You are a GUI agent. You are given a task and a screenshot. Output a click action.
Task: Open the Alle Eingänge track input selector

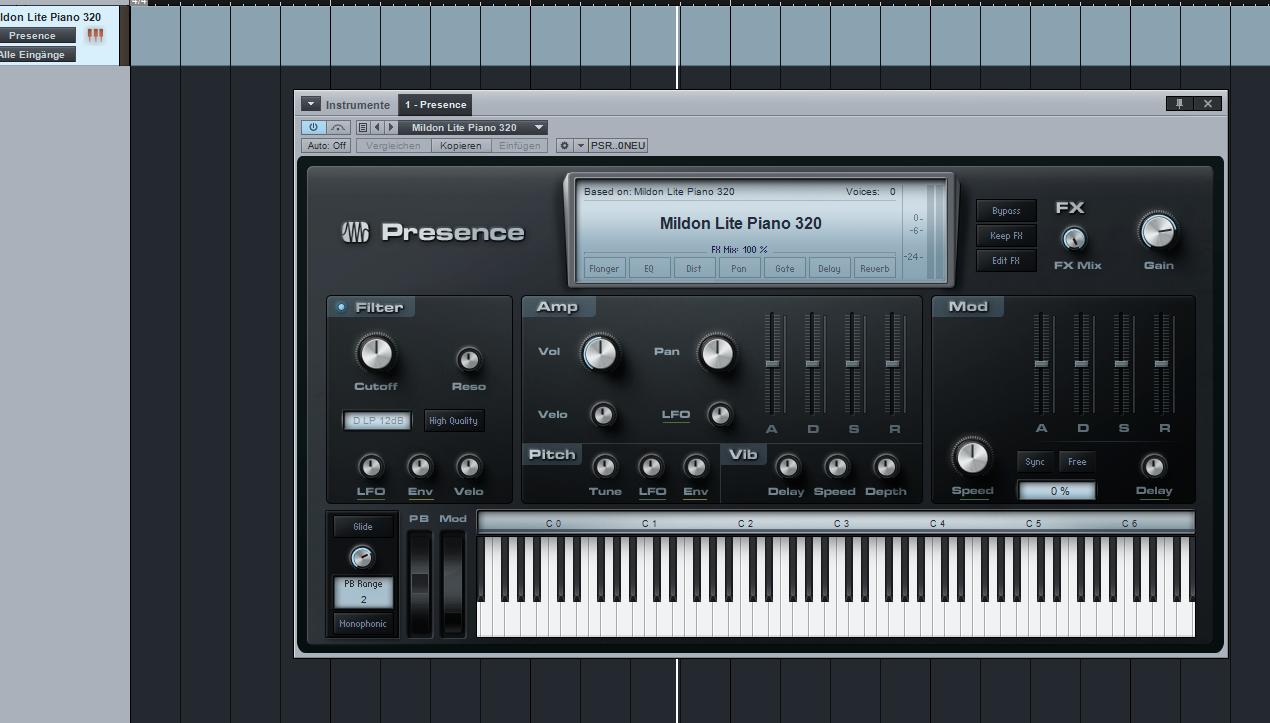(x=37, y=55)
